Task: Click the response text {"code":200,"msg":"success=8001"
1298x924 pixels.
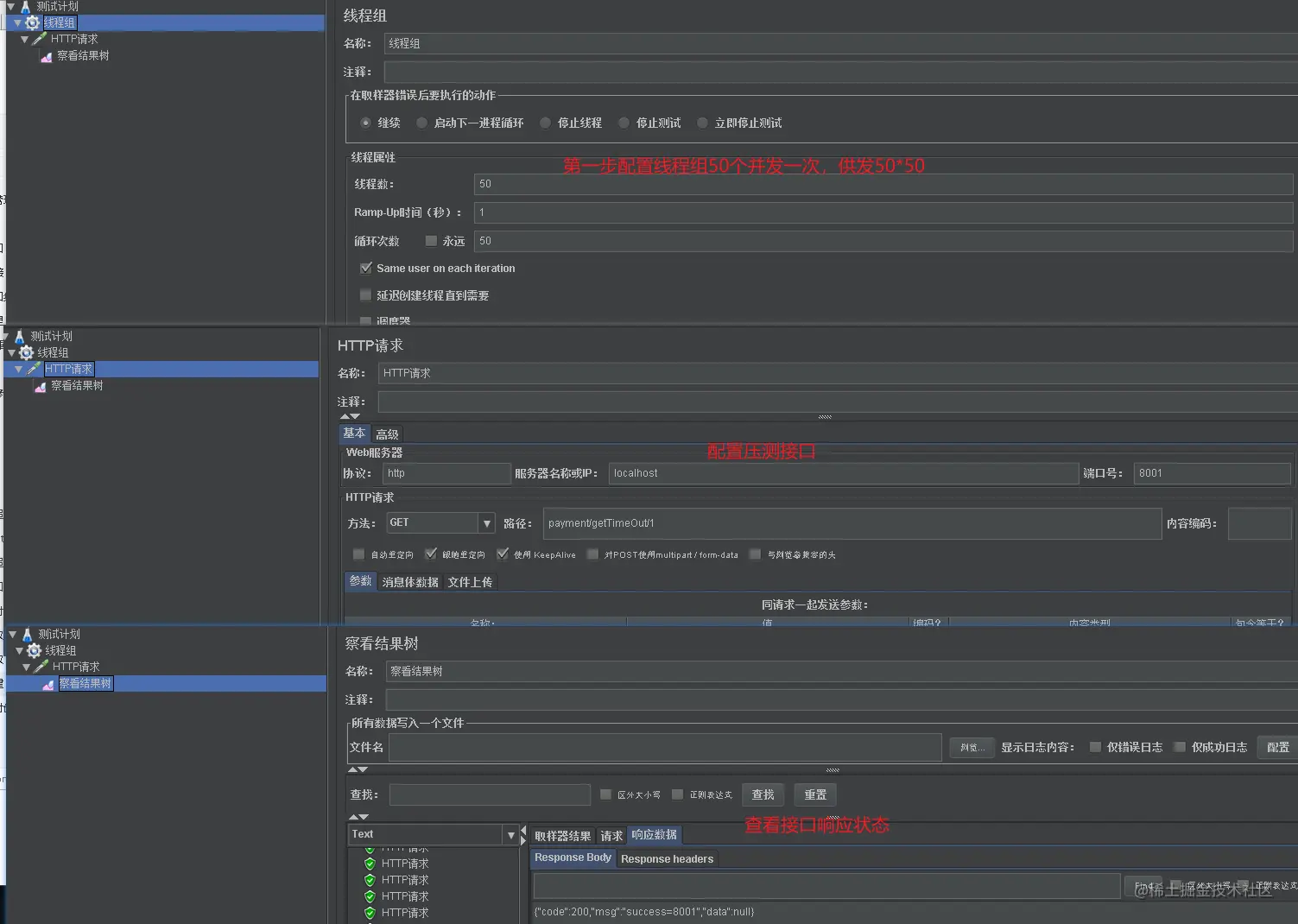Action: (643, 912)
